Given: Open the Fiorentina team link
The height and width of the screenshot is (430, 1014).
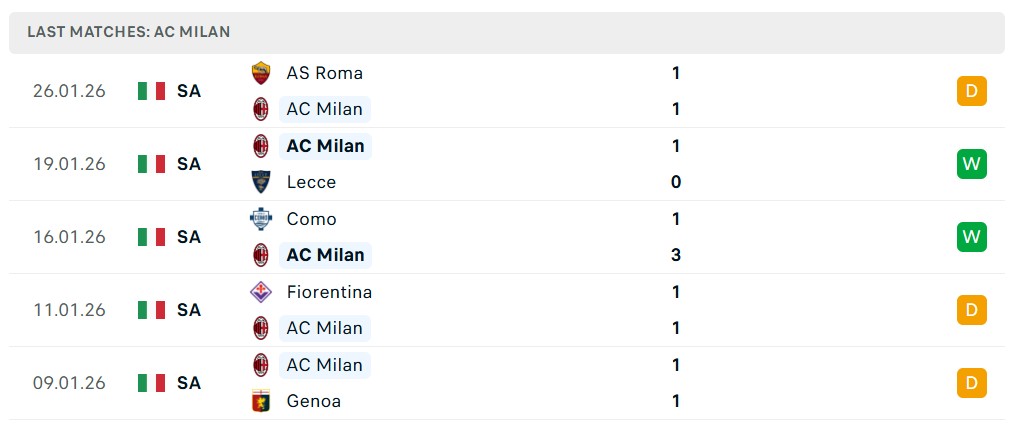Looking at the screenshot, I should [329, 292].
